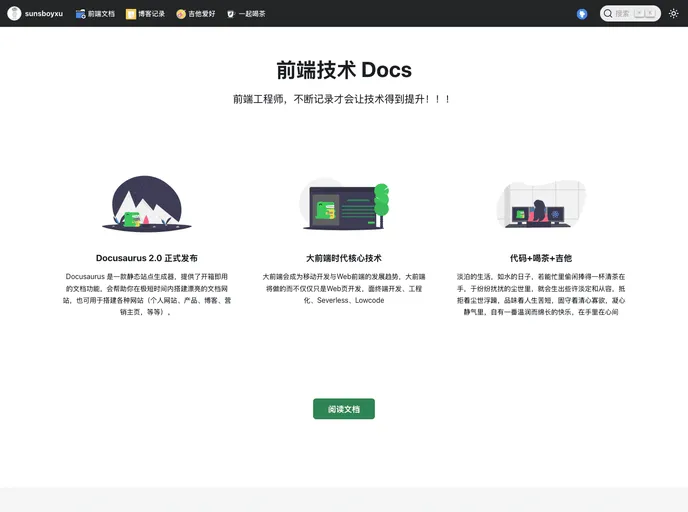Click the tagline 前端工程师，不断记录才会让技术得到提升
Image resolution: width=688 pixels, height=512 pixels.
(x=341, y=99)
